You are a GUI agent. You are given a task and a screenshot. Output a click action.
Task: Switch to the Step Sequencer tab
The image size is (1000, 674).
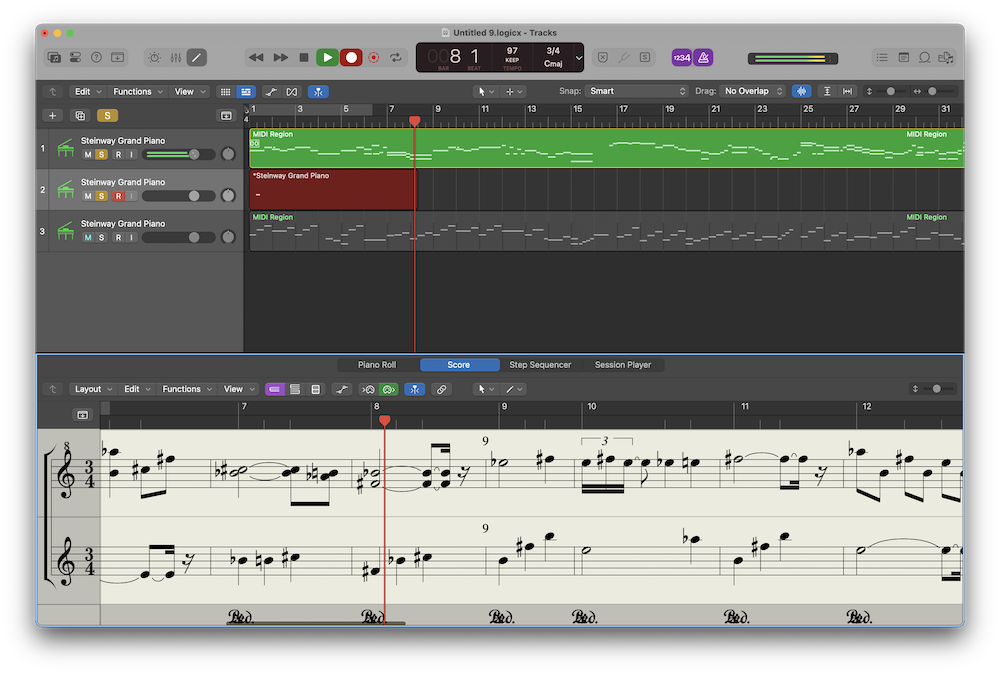(x=540, y=365)
